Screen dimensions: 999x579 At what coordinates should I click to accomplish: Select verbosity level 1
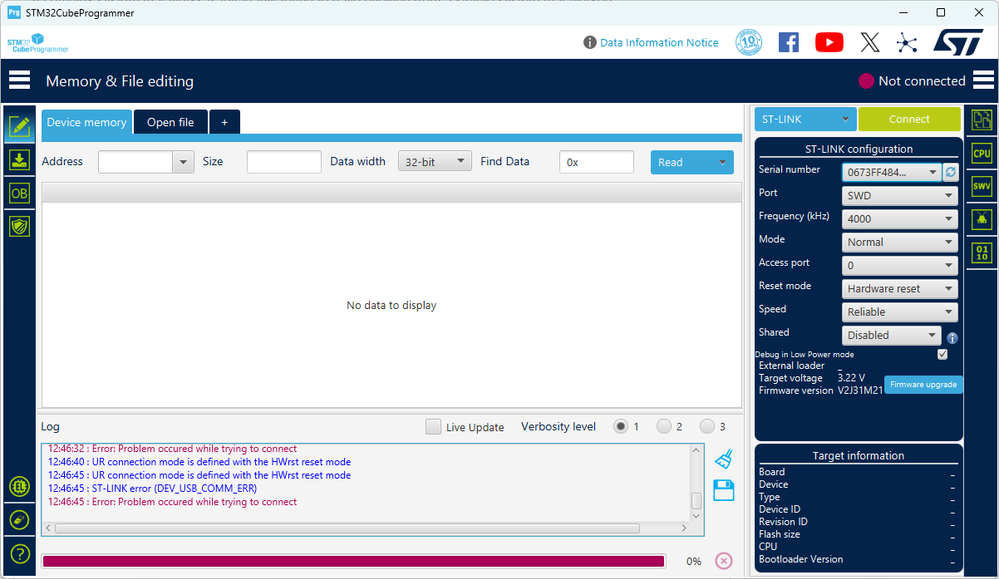(621, 427)
